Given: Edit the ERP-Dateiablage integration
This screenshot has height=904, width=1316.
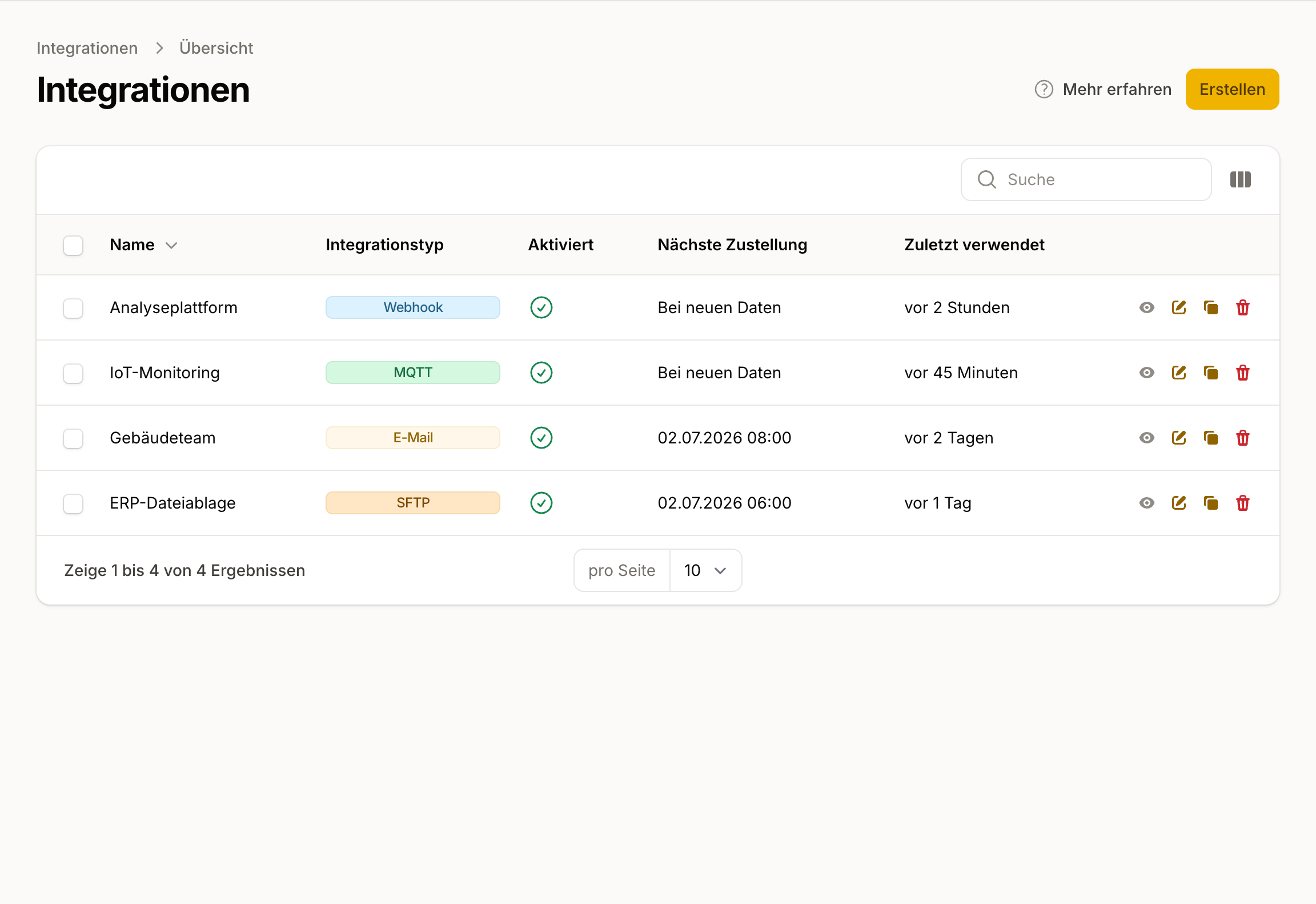Looking at the screenshot, I should tap(1178, 503).
